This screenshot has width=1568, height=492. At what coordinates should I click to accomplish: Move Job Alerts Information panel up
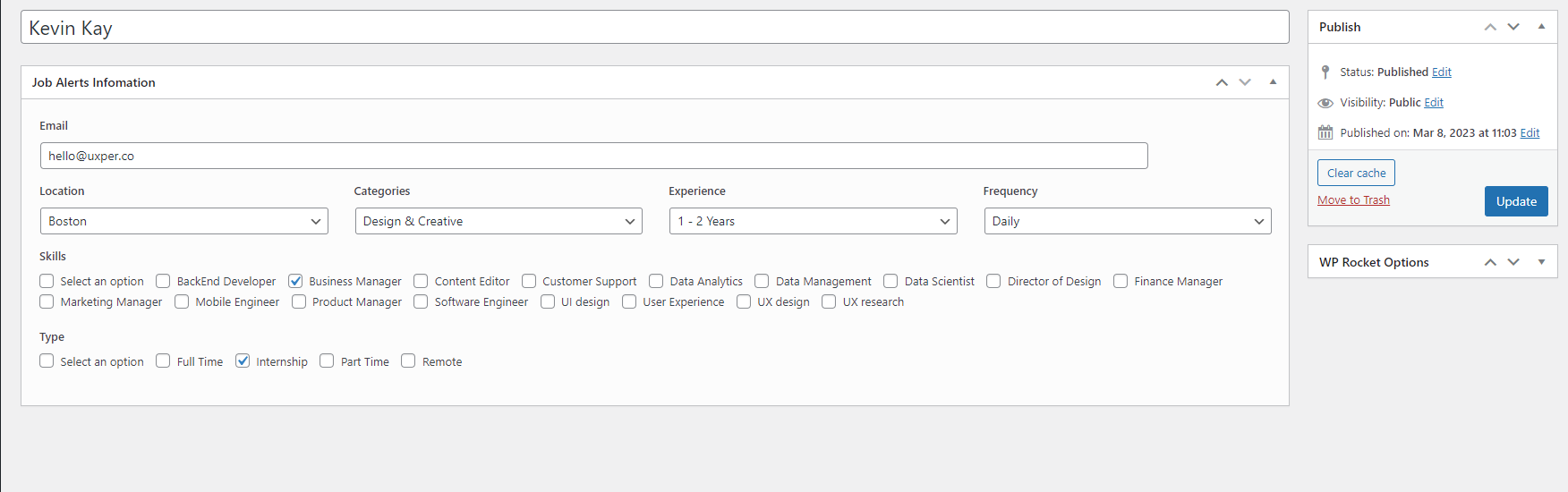[1222, 82]
